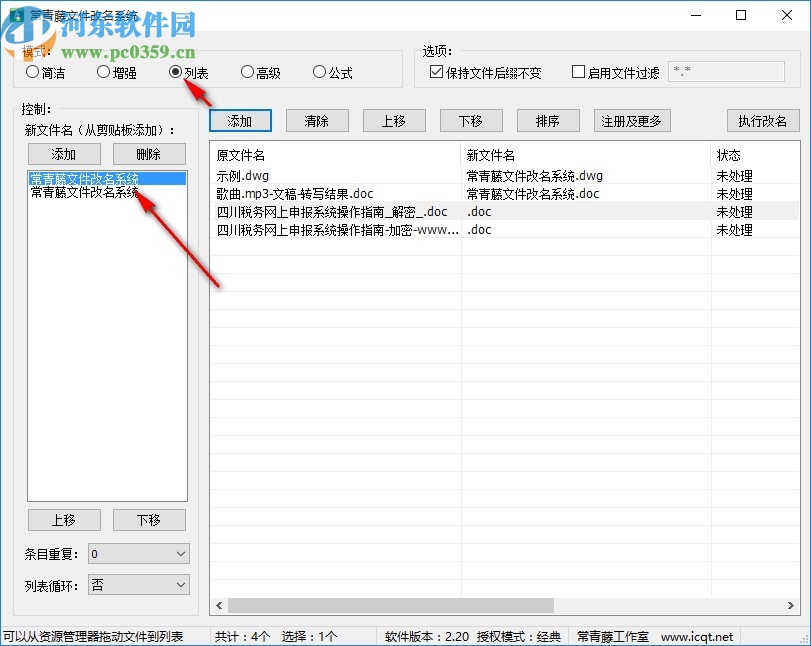811x646 pixels.
Task: Click the 清除 button to clear the list
Action: point(317,120)
